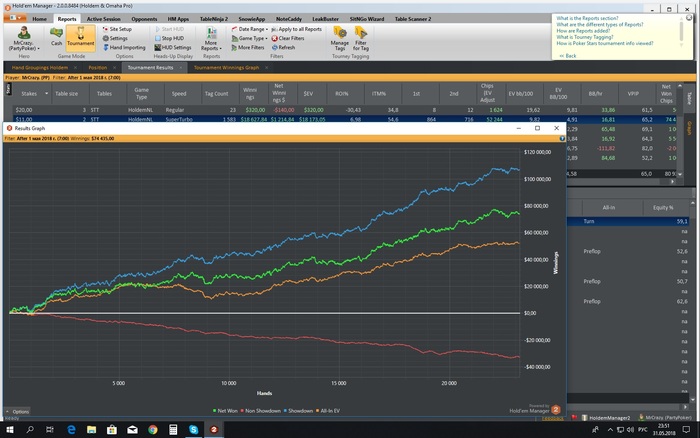Select the $20,00 stakes row
Screen dimensions: 700x438
tap(344, 110)
